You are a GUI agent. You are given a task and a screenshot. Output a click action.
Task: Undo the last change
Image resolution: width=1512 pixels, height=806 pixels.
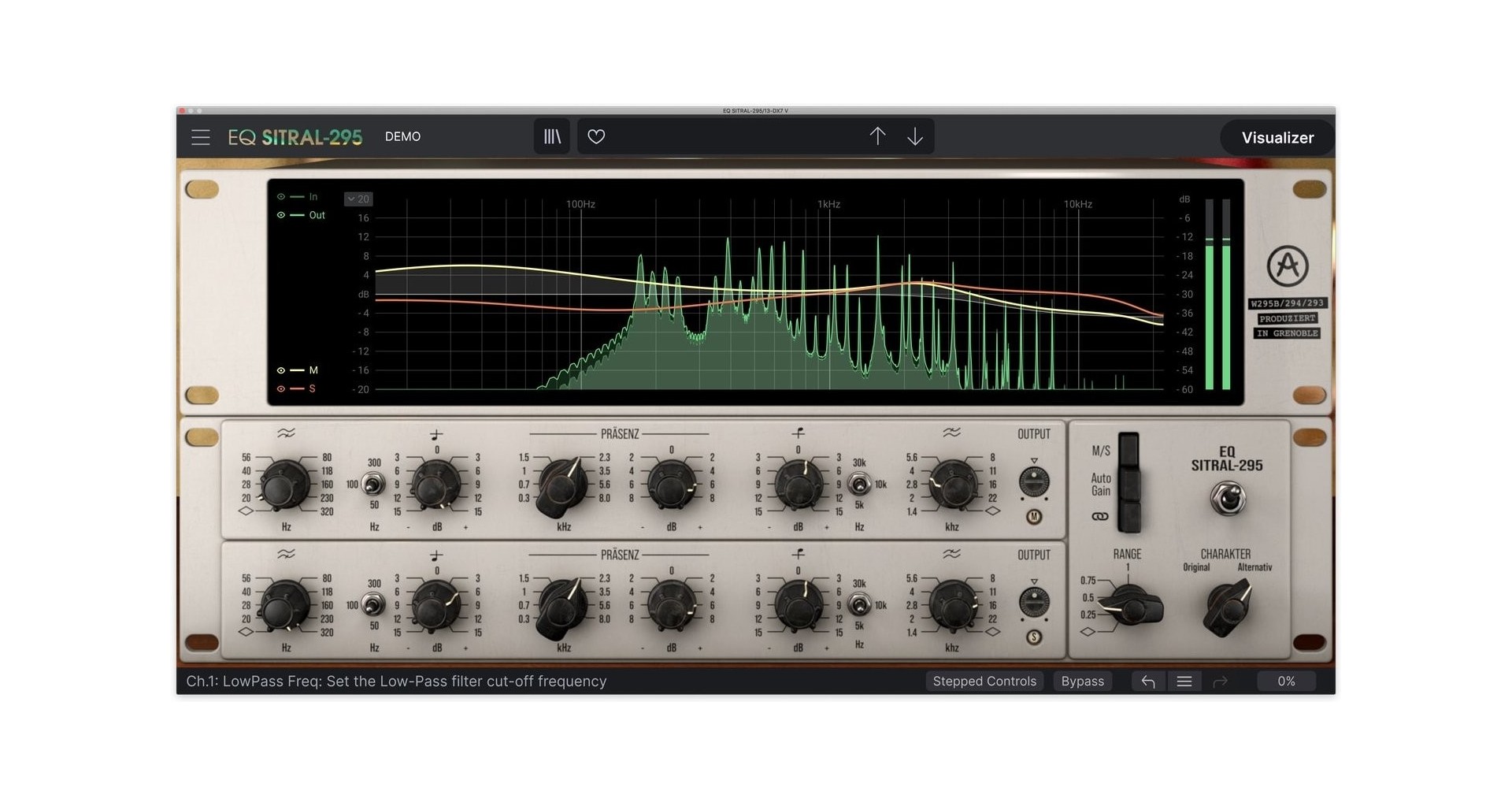1148,682
